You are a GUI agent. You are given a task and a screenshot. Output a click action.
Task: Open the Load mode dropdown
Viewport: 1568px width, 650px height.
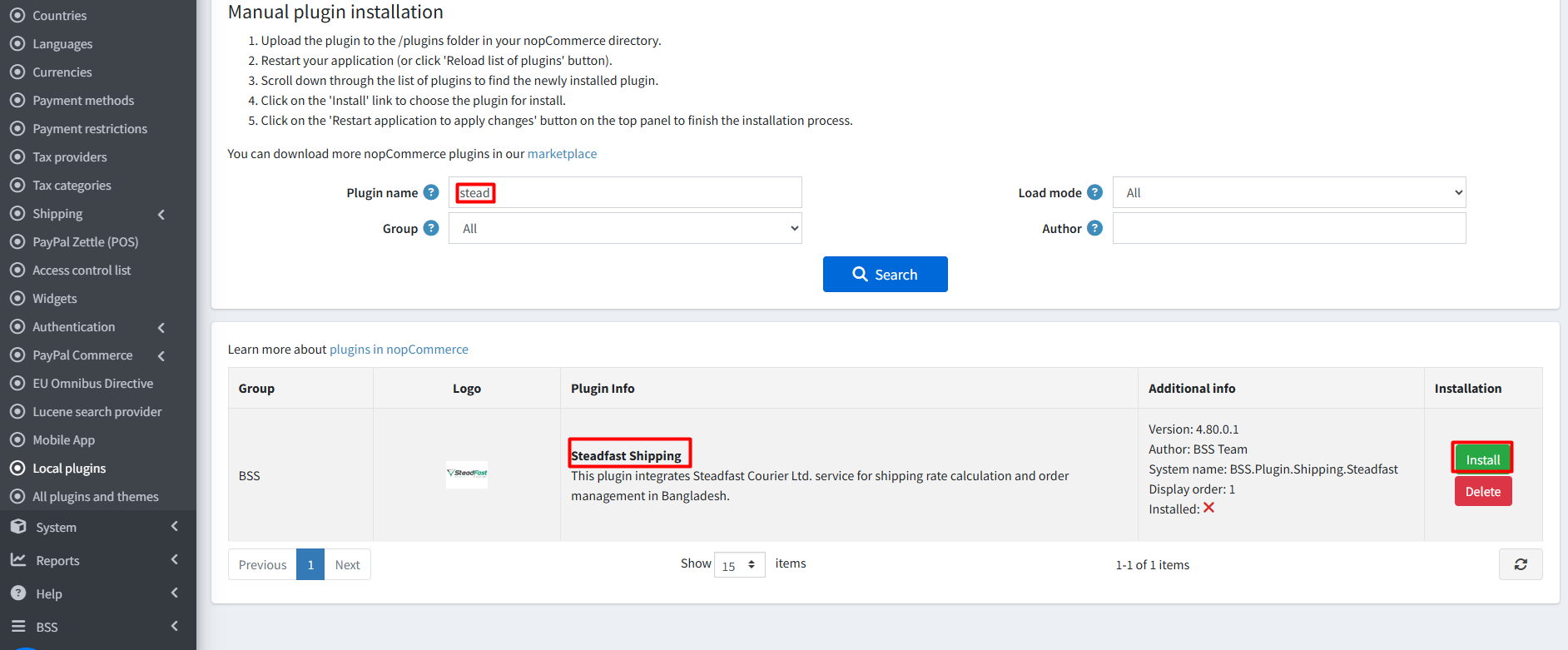coord(1289,192)
